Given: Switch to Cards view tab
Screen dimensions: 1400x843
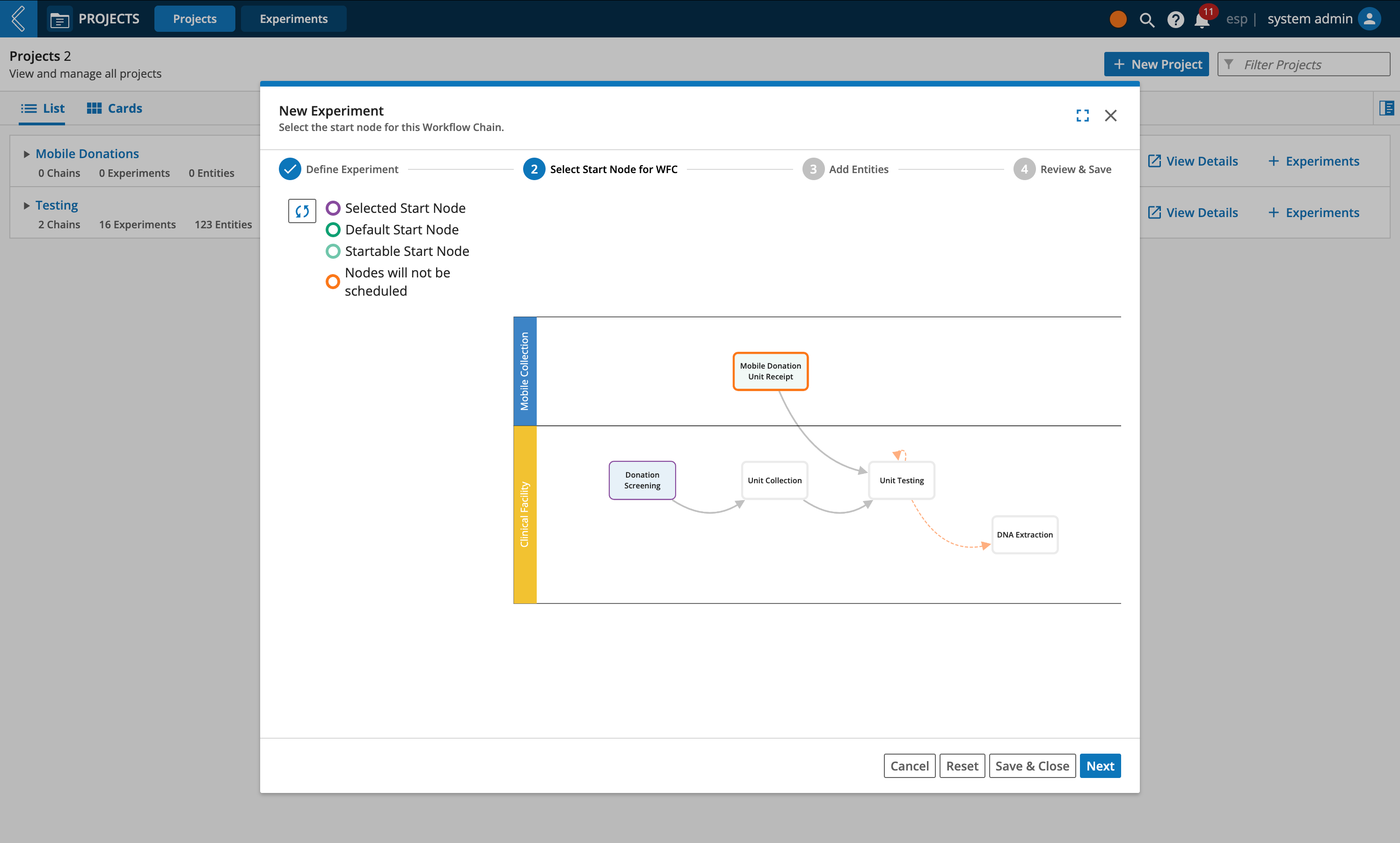Looking at the screenshot, I should point(114,108).
